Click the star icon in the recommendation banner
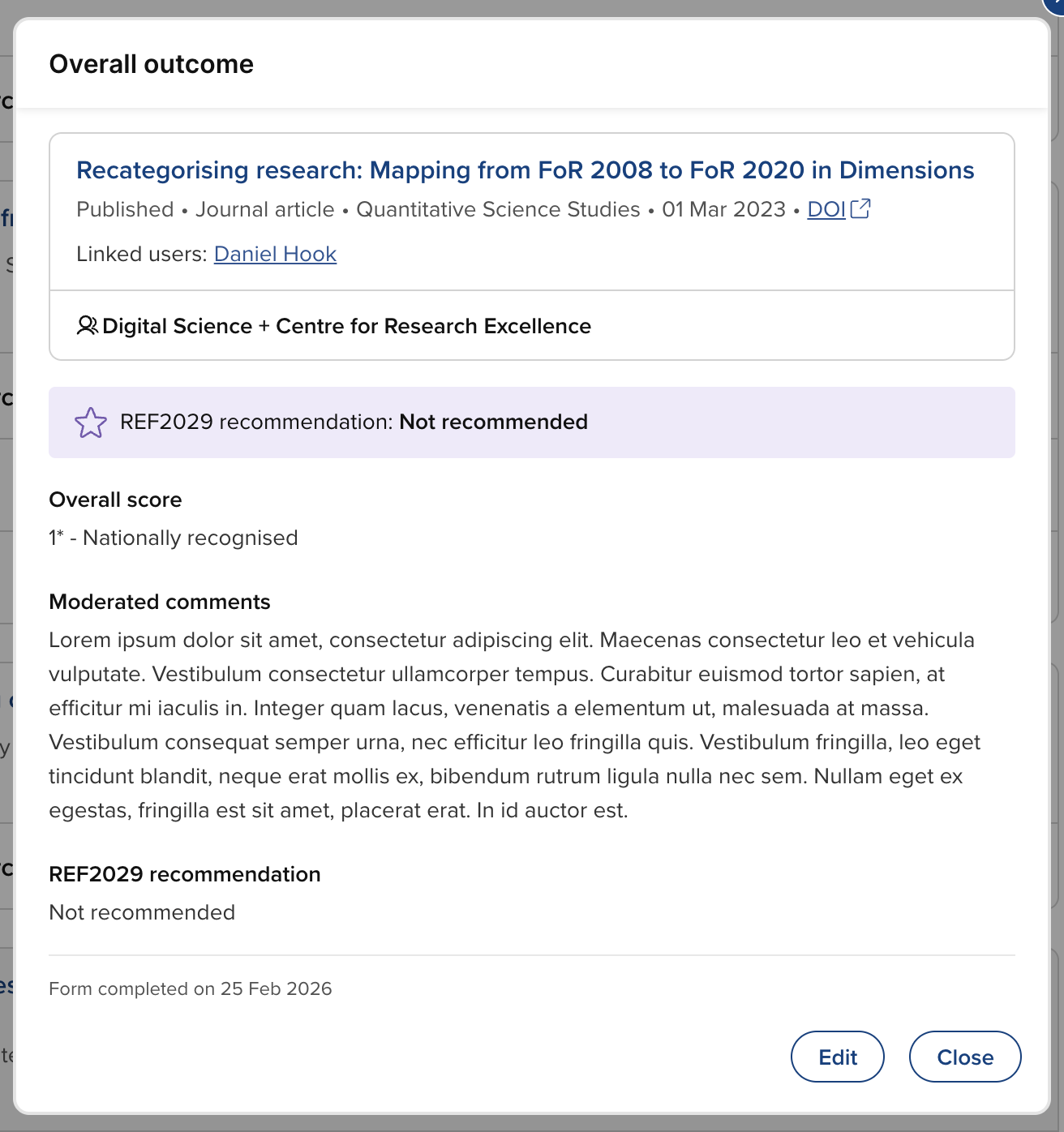This screenshot has height=1132, width=1064. pyautogui.click(x=90, y=422)
